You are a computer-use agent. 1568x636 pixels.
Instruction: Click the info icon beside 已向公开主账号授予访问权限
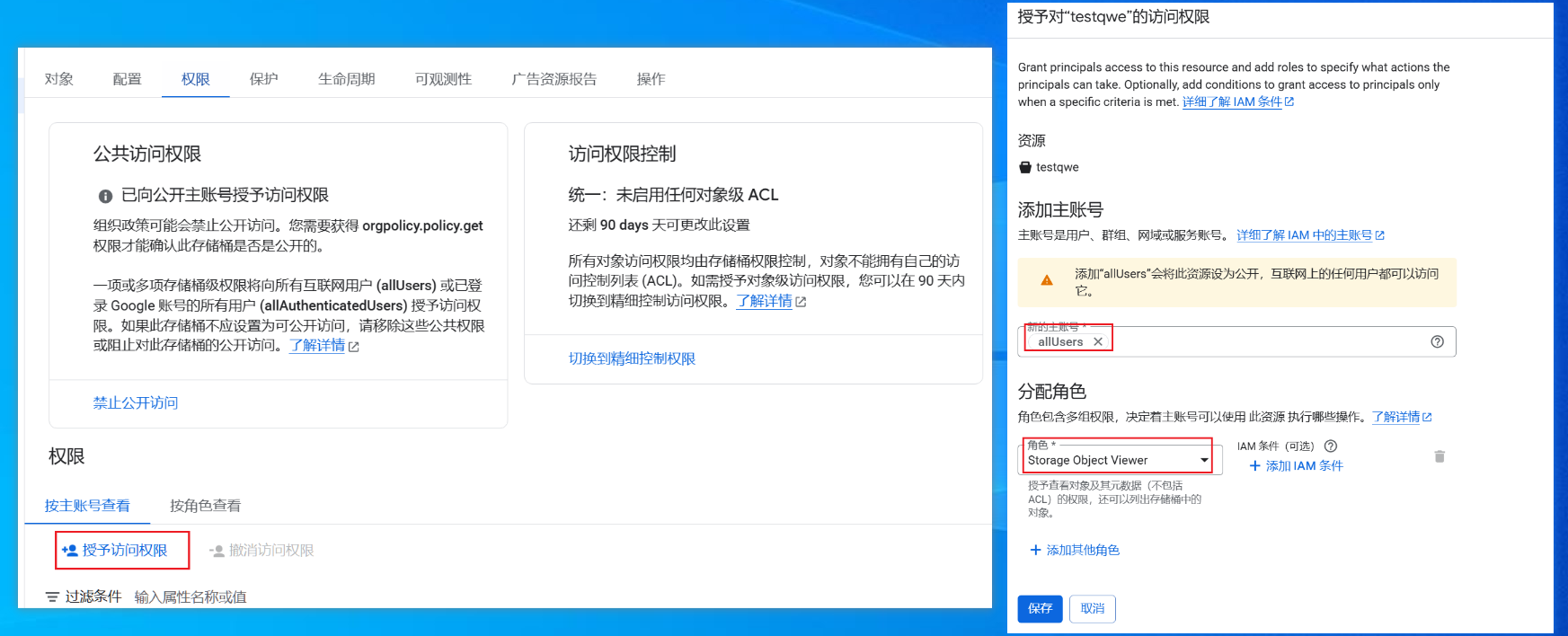(105, 196)
